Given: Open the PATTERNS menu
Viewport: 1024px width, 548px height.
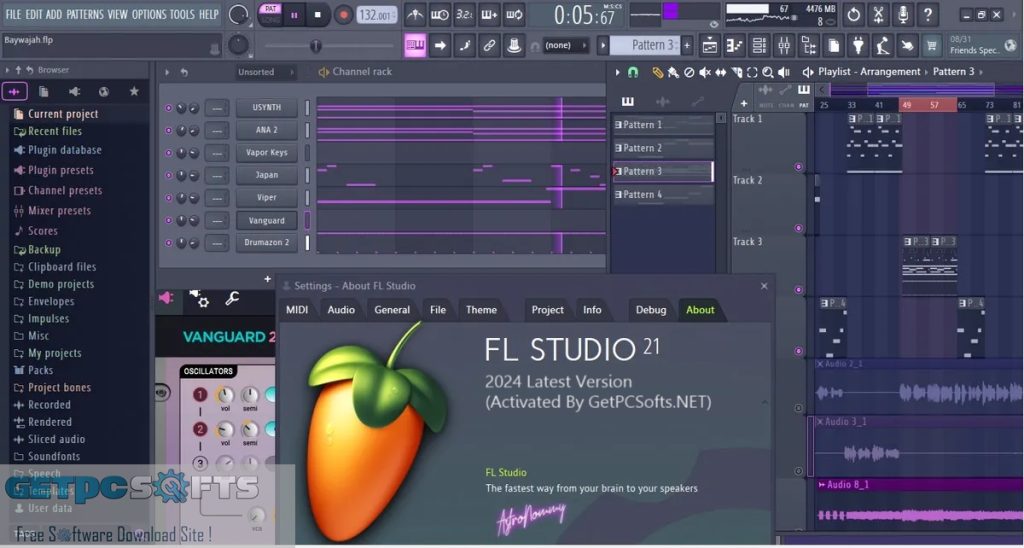Looking at the screenshot, I should tap(84, 14).
